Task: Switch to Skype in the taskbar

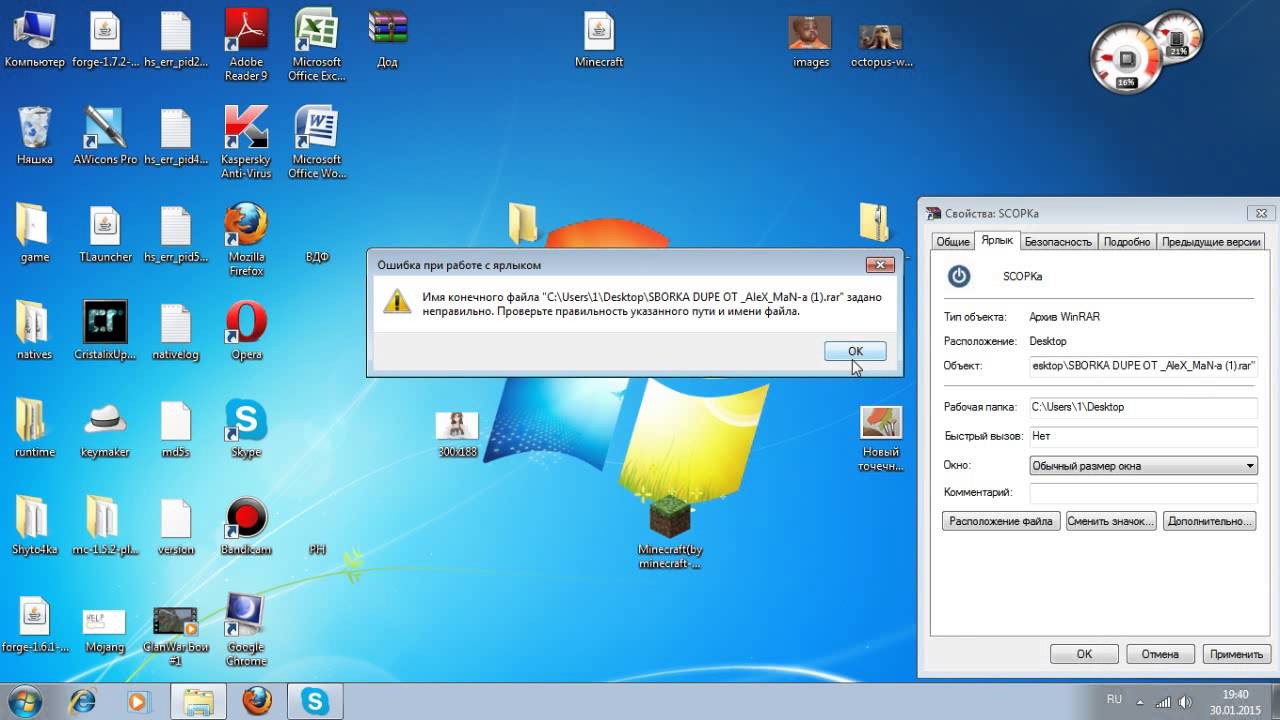Action: (x=316, y=701)
